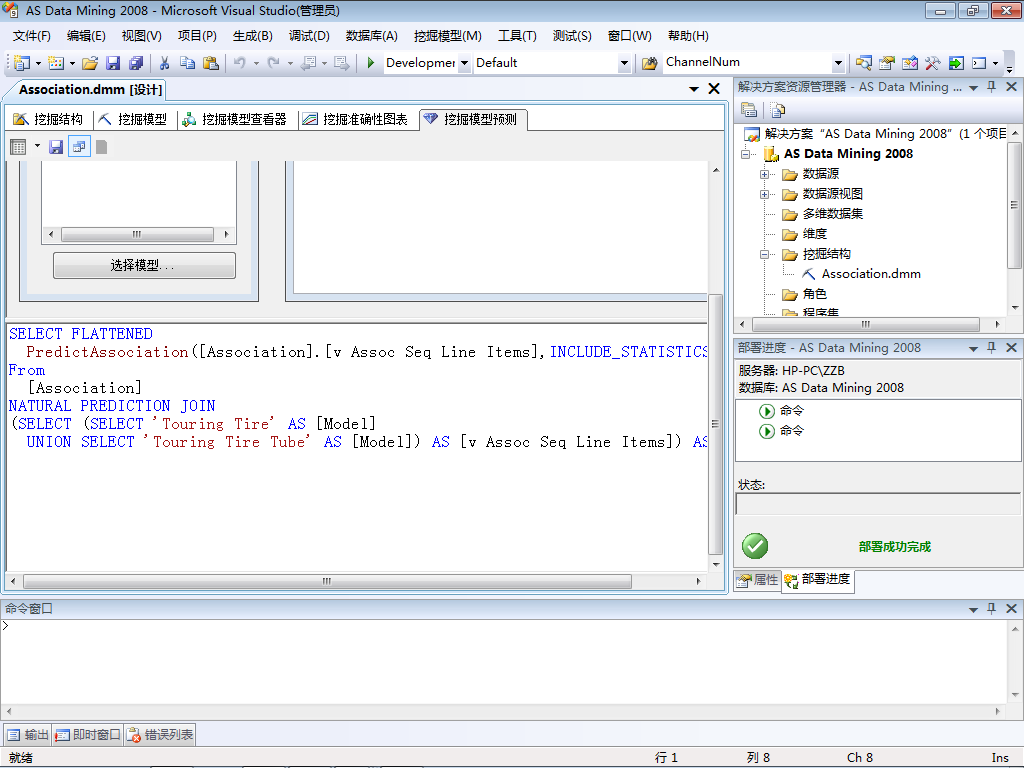This screenshot has width=1024, height=768.
Task: Open the 工具(T) menu
Action: 517,36
